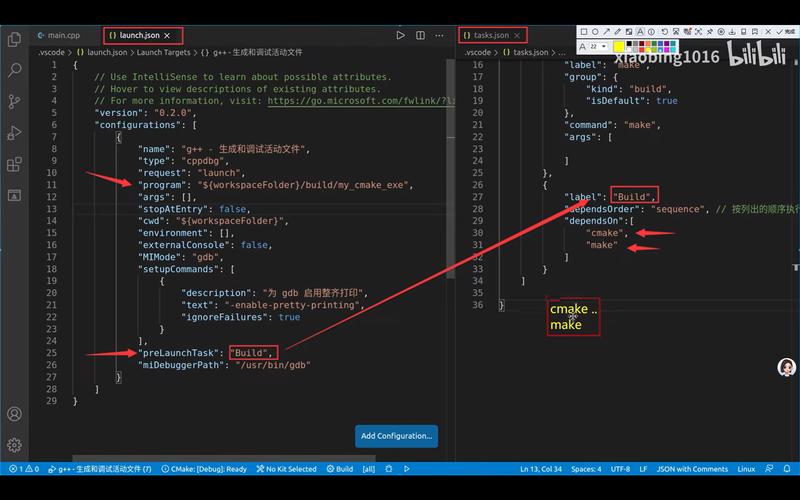The image size is (800, 500).
Task: Select the text A tool in screenshot toolbar
Action: click(x=641, y=32)
